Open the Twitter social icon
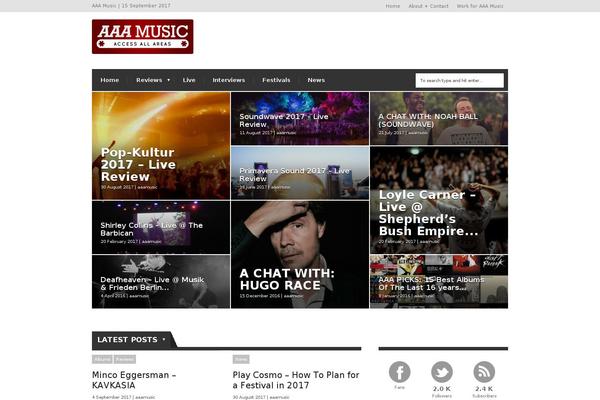Screen dimensions: 600x400 coord(442,372)
